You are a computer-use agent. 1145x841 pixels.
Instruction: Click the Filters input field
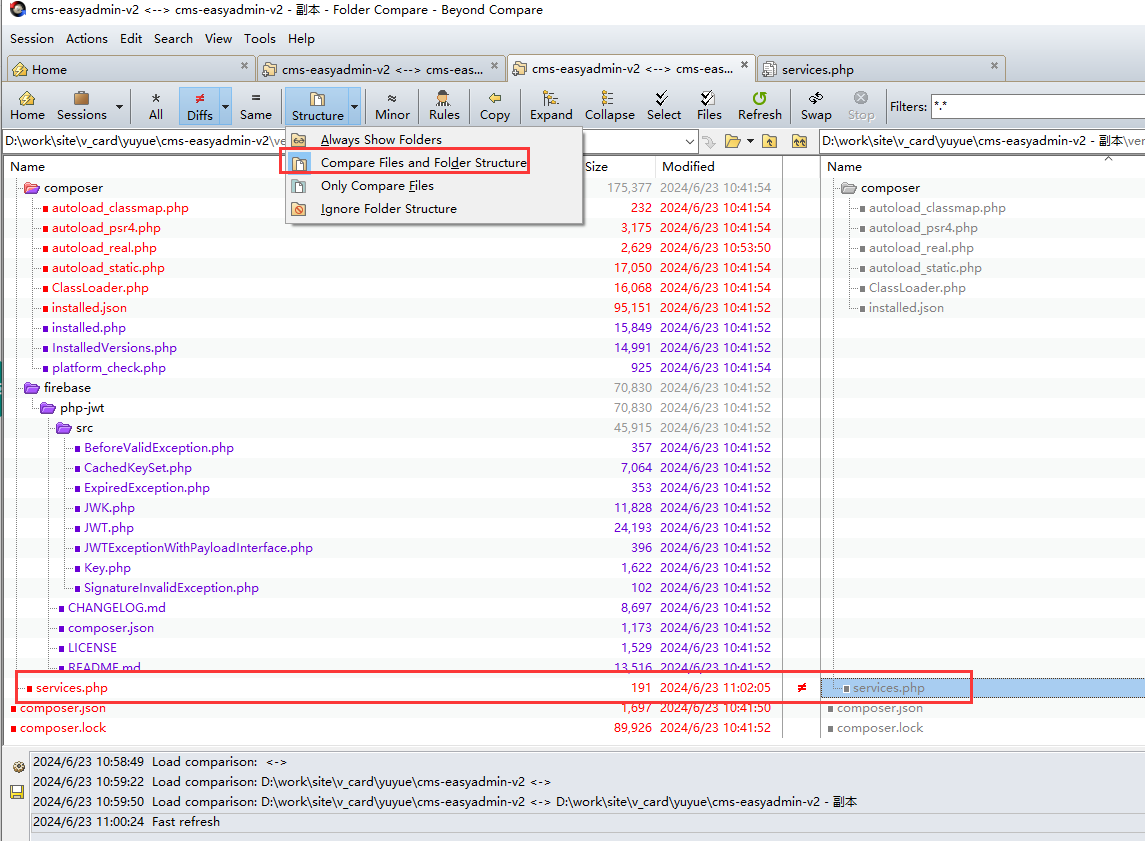click(1036, 106)
